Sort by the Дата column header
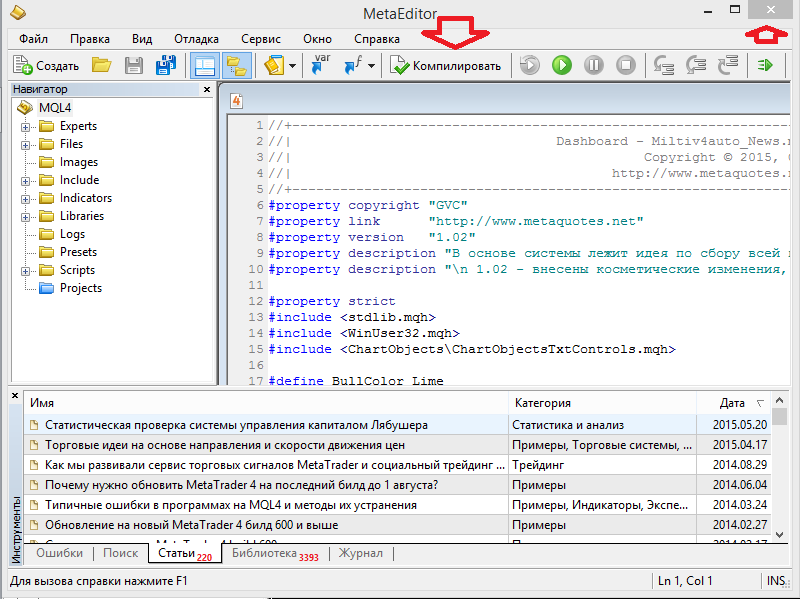The width and height of the screenshot is (800, 599). pyautogui.click(x=734, y=403)
